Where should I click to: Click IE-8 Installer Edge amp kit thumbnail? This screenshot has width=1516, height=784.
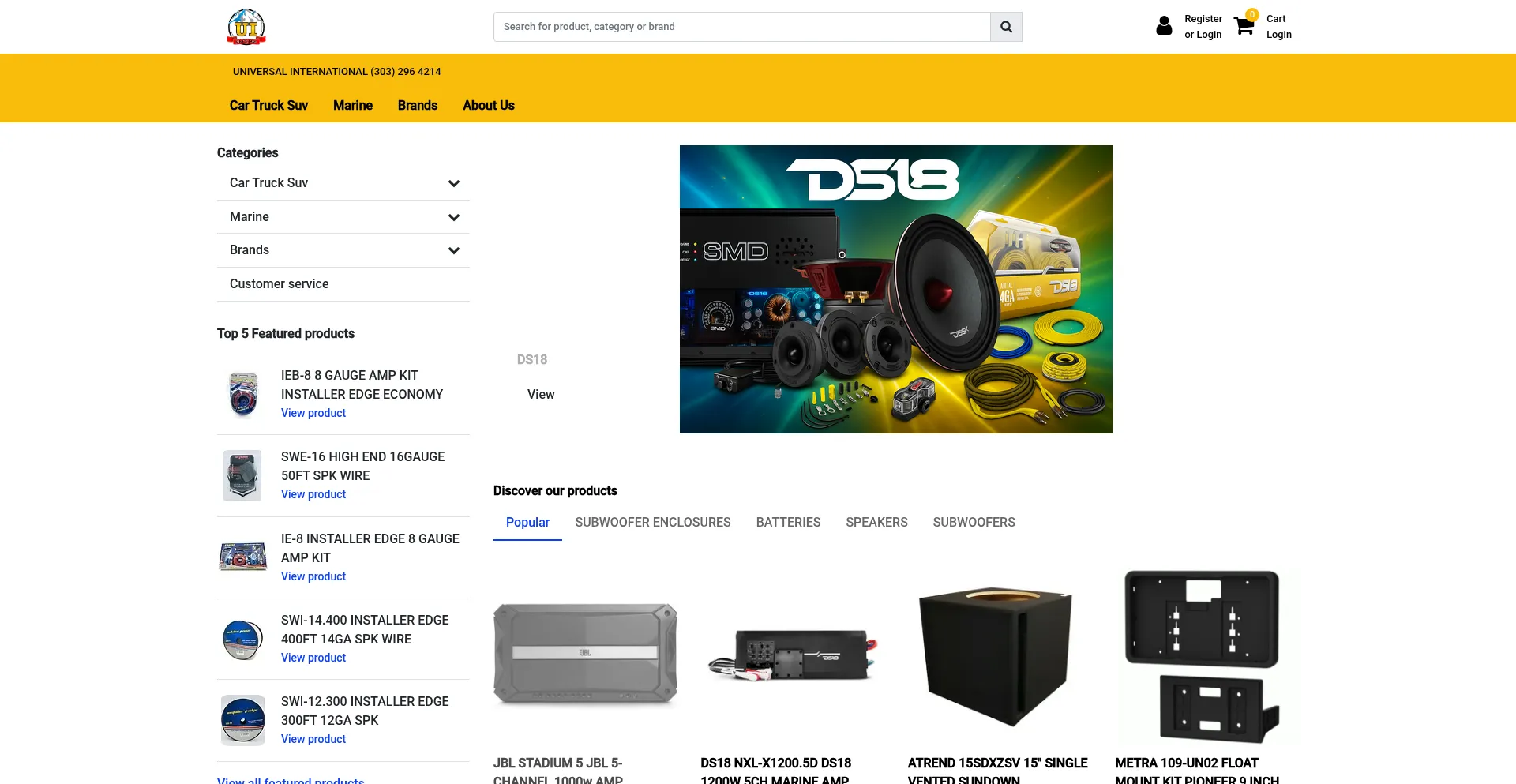(242, 557)
